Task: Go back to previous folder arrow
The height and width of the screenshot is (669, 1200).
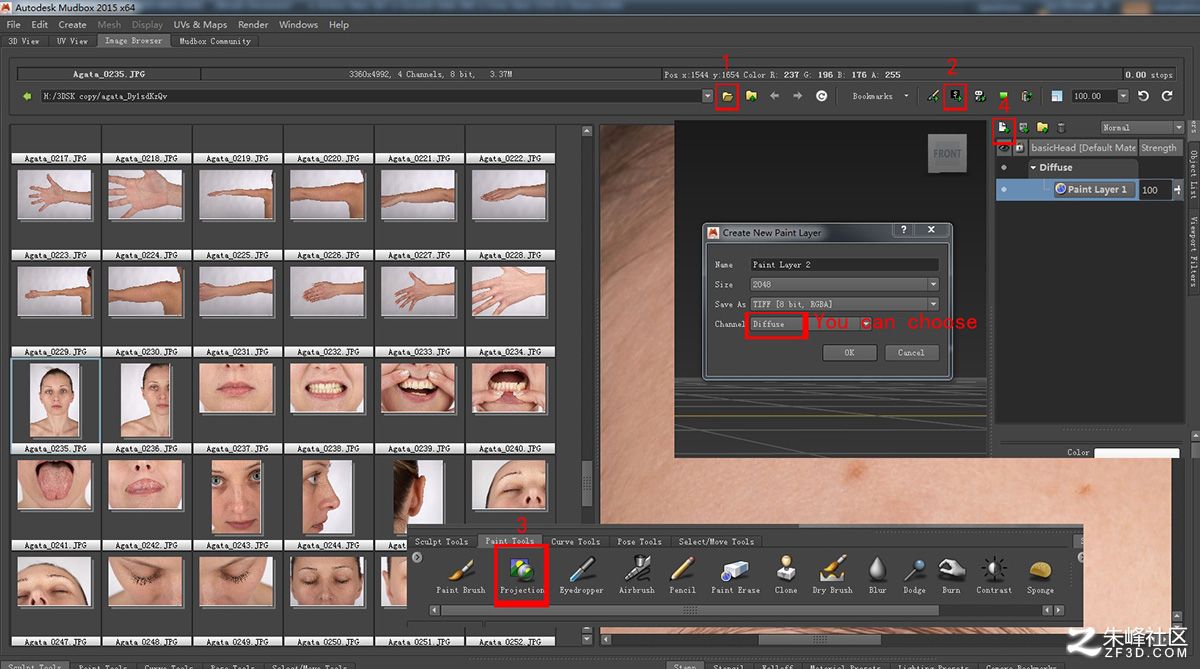Action: 775,96
